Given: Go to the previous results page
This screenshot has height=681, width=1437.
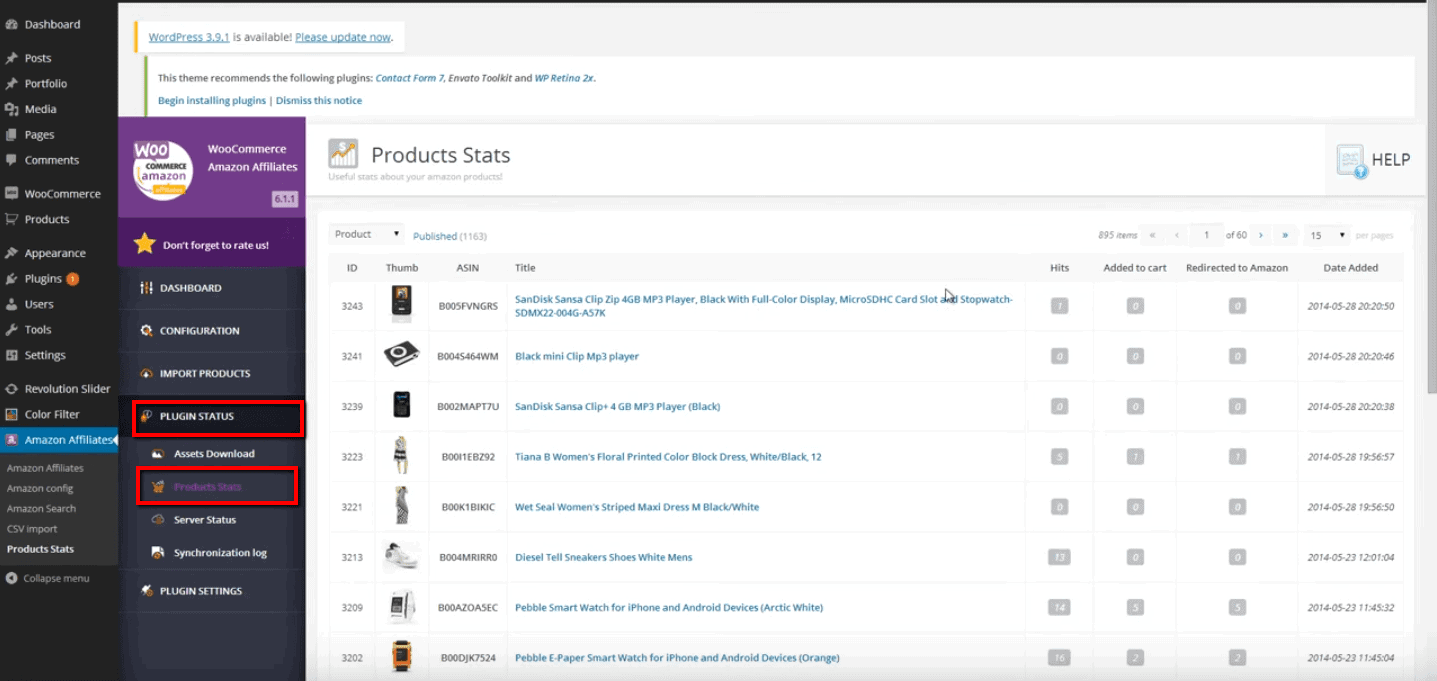Looking at the screenshot, I should click(x=1177, y=235).
